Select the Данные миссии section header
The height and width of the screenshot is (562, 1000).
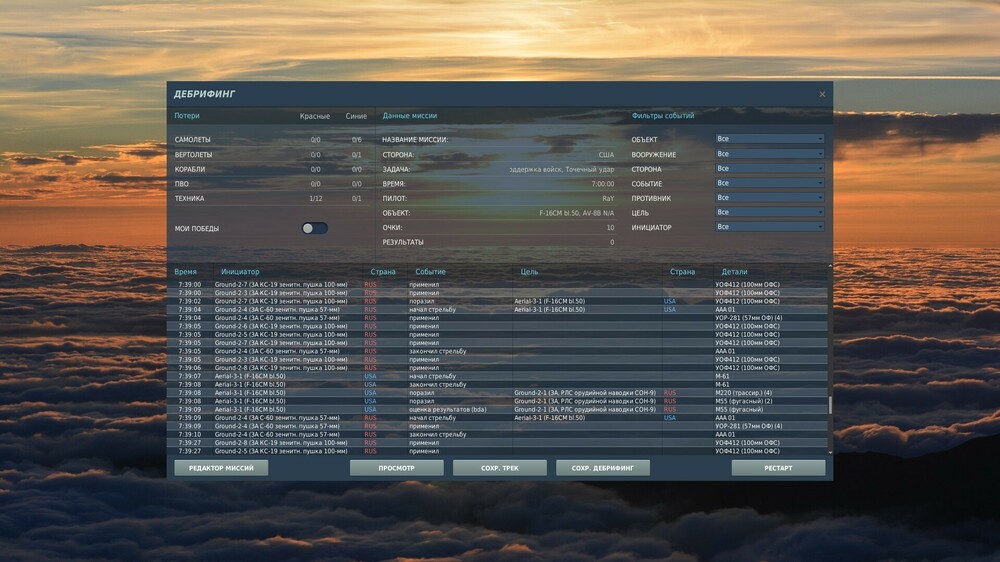coord(409,116)
